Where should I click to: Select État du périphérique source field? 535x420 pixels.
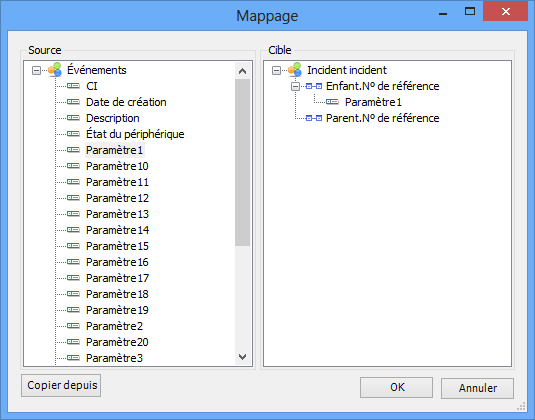[x=135, y=134]
